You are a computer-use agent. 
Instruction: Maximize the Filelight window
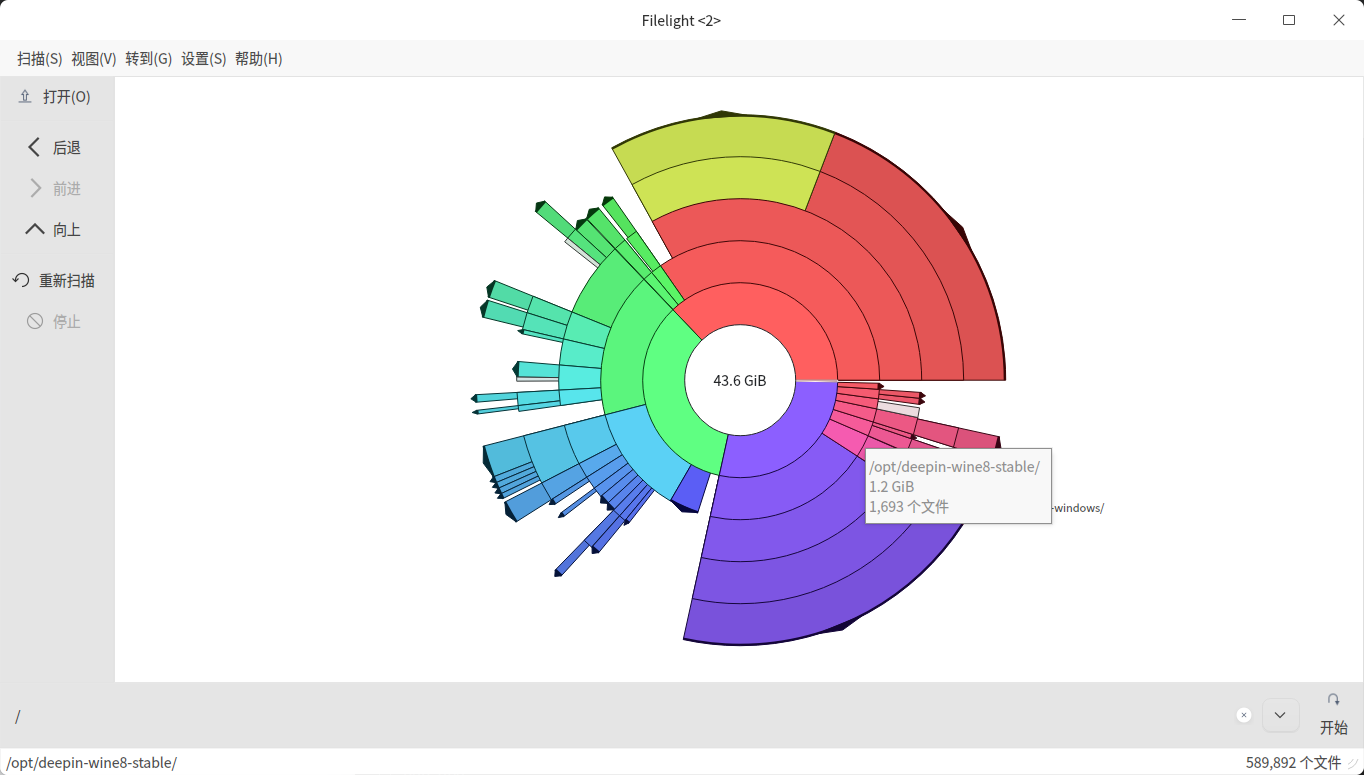tap(1289, 20)
